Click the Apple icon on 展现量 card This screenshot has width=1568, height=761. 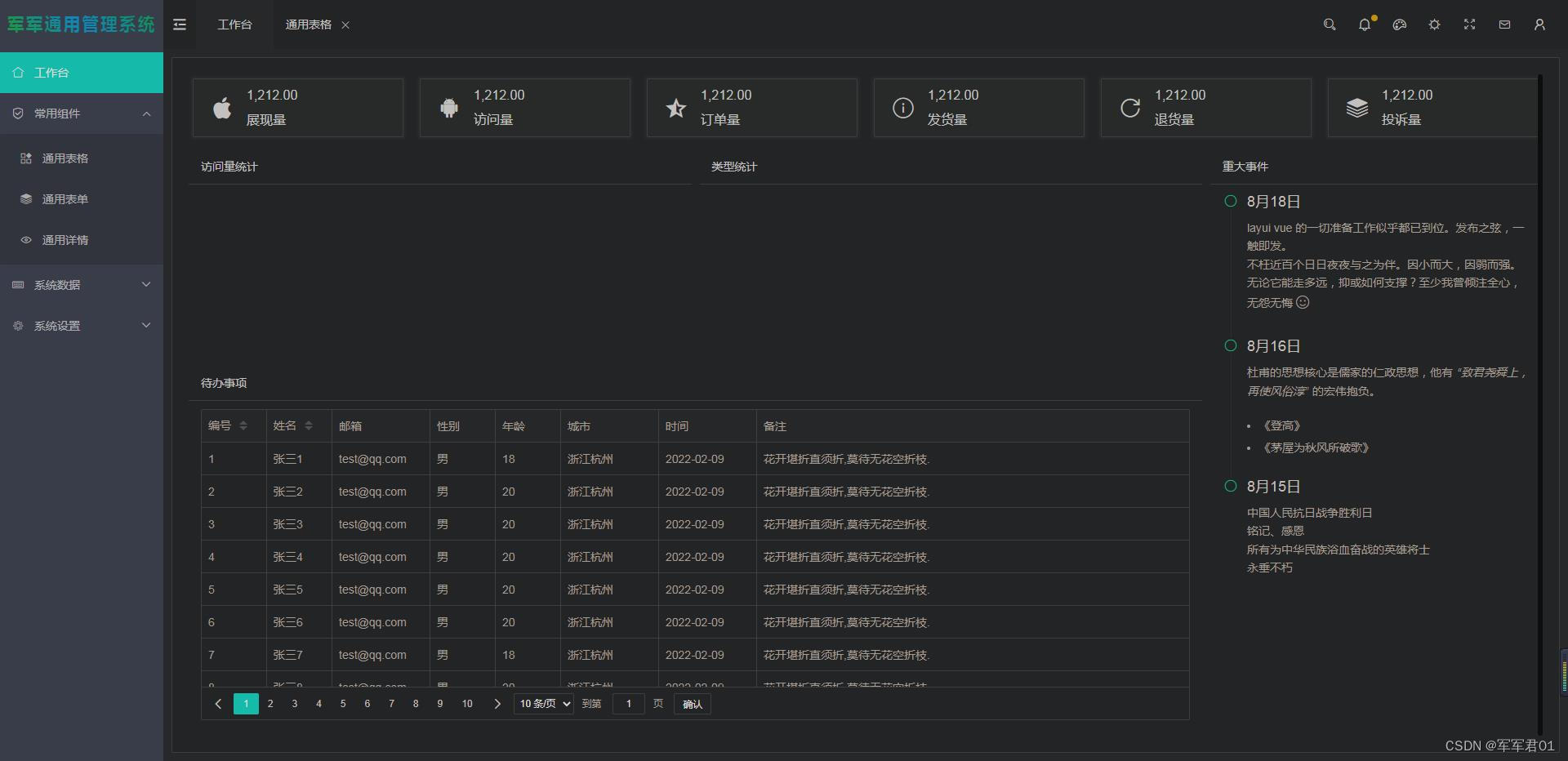coord(222,108)
